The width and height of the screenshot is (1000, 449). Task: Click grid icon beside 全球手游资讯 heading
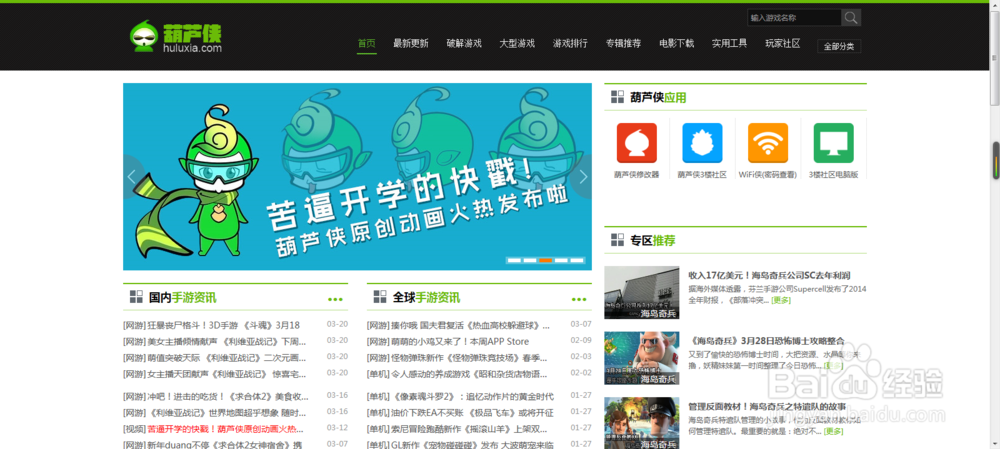[x=380, y=297]
